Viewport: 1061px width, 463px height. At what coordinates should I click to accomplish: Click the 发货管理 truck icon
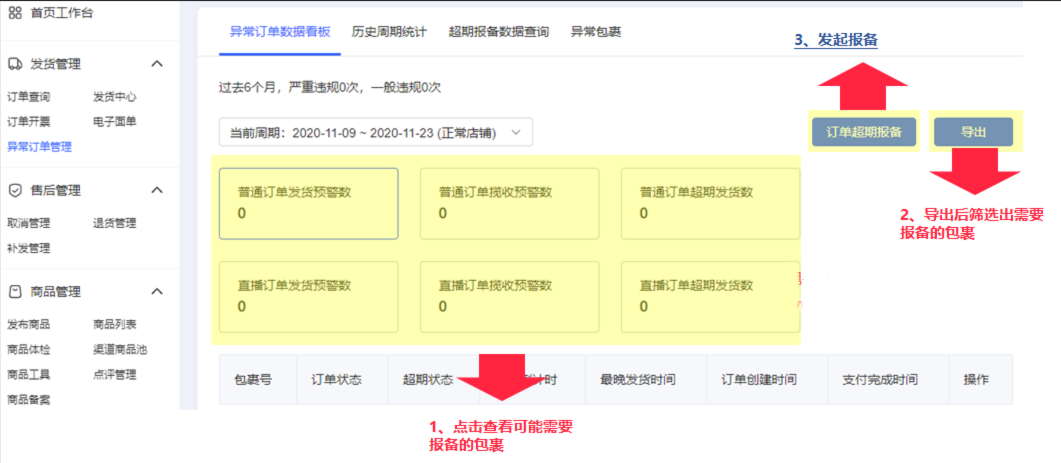15,64
